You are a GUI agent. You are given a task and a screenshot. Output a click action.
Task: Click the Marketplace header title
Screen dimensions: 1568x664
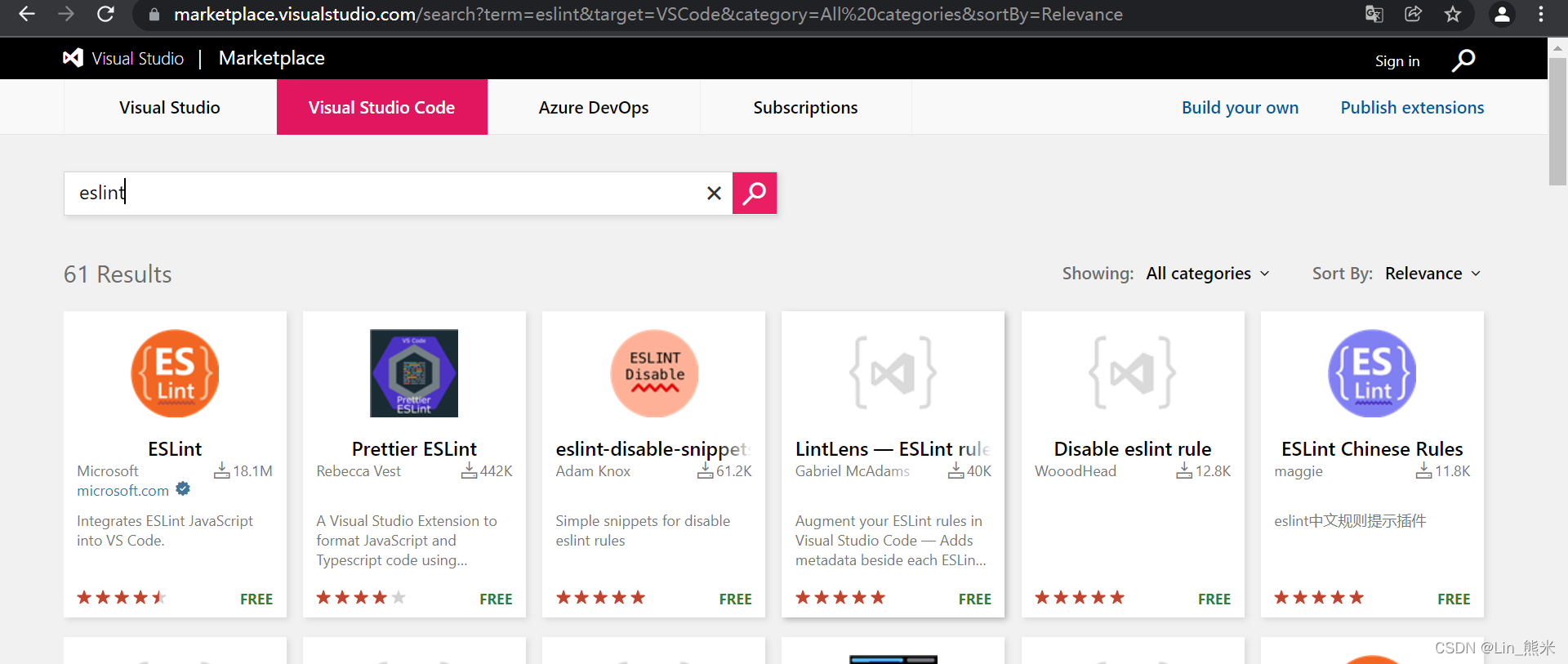click(272, 58)
